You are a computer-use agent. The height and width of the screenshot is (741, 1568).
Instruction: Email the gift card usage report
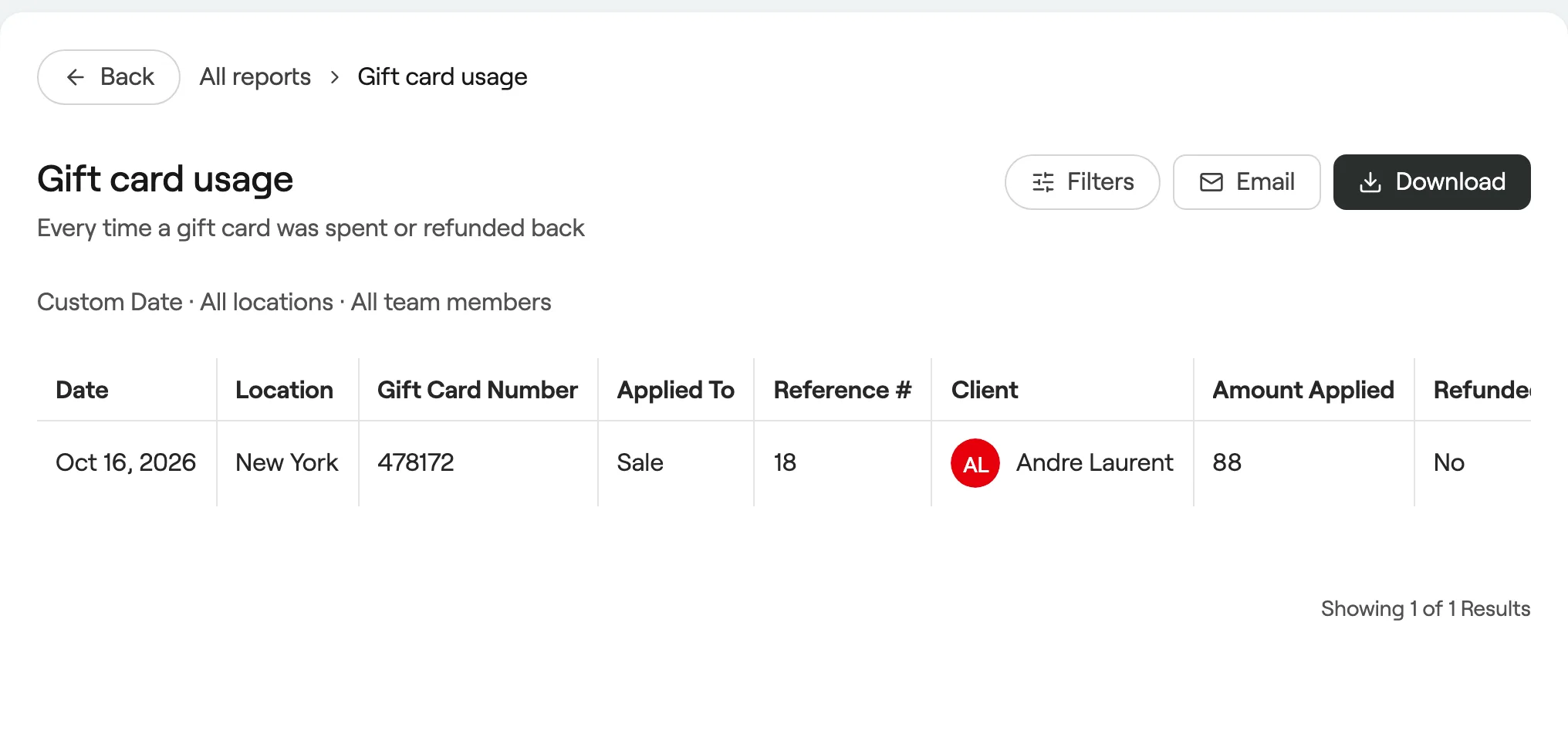1247,182
